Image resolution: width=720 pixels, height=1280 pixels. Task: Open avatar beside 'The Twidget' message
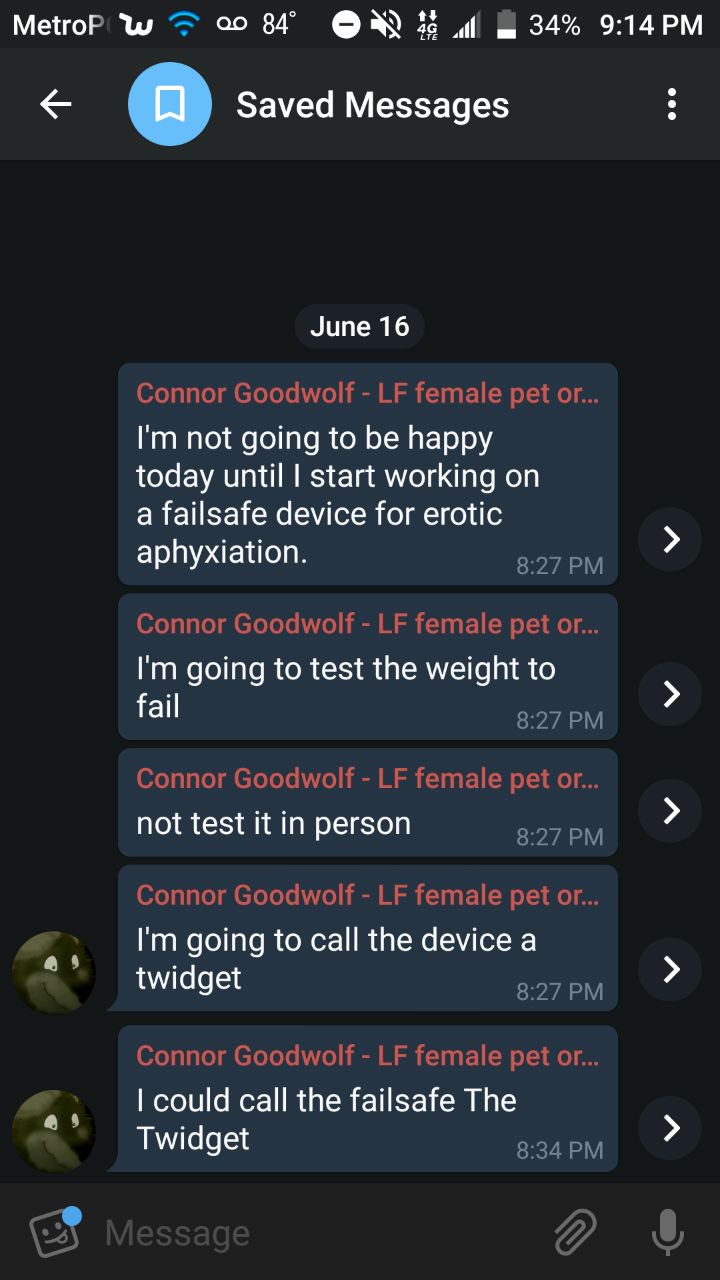pyautogui.click(x=54, y=1131)
